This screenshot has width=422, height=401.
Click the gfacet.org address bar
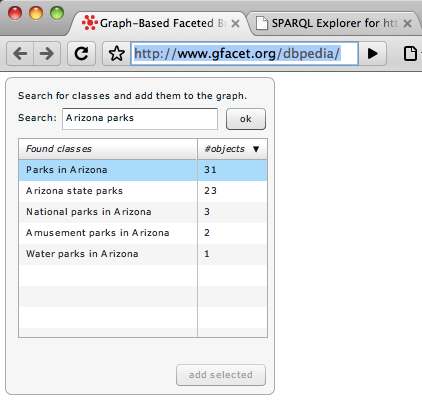(x=244, y=53)
